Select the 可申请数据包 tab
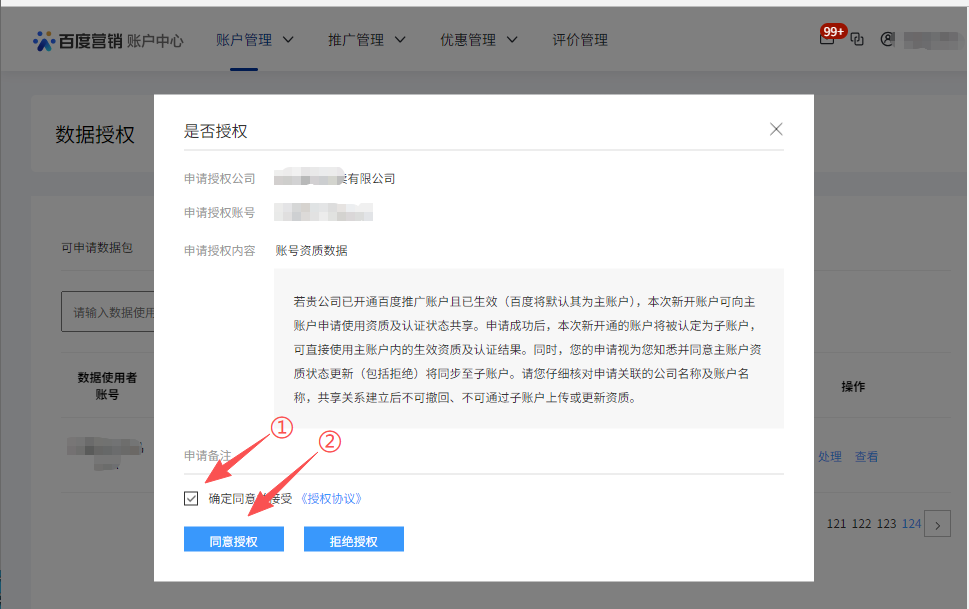This screenshot has width=969, height=609. point(96,248)
